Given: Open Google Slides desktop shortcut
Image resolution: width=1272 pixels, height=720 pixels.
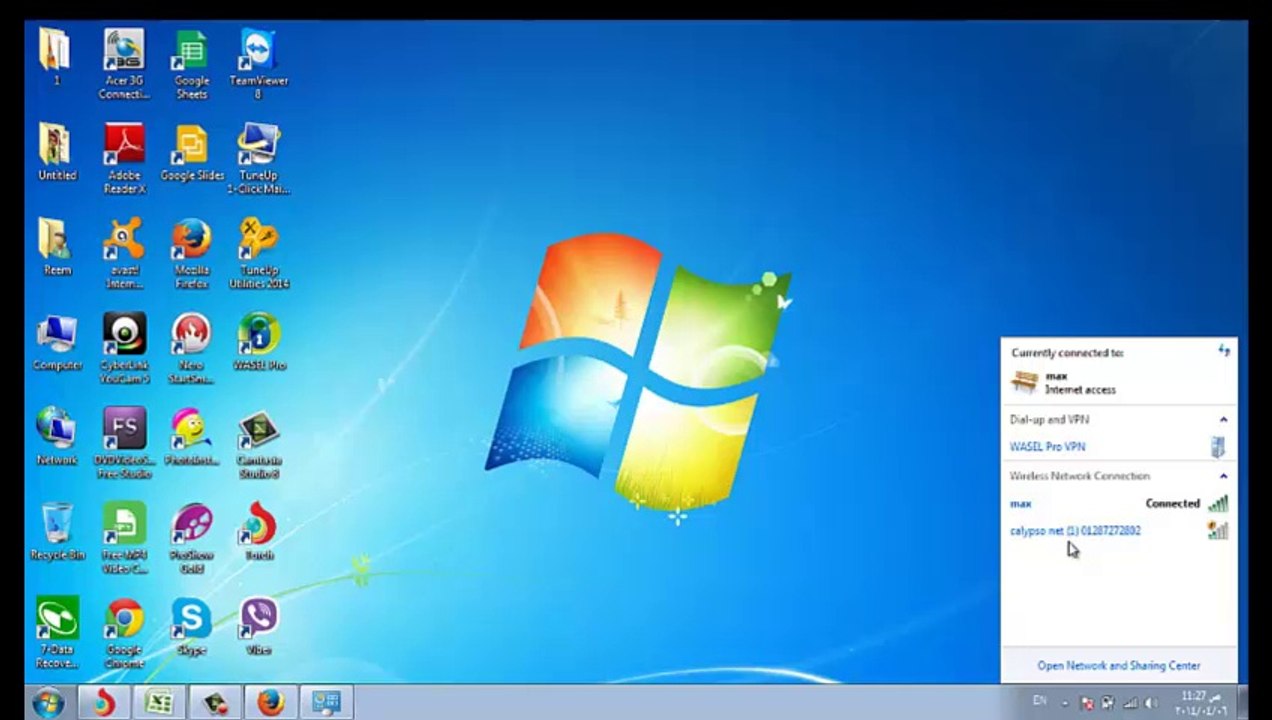Looking at the screenshot, I should pyautogui.click(x=192, y=152).
